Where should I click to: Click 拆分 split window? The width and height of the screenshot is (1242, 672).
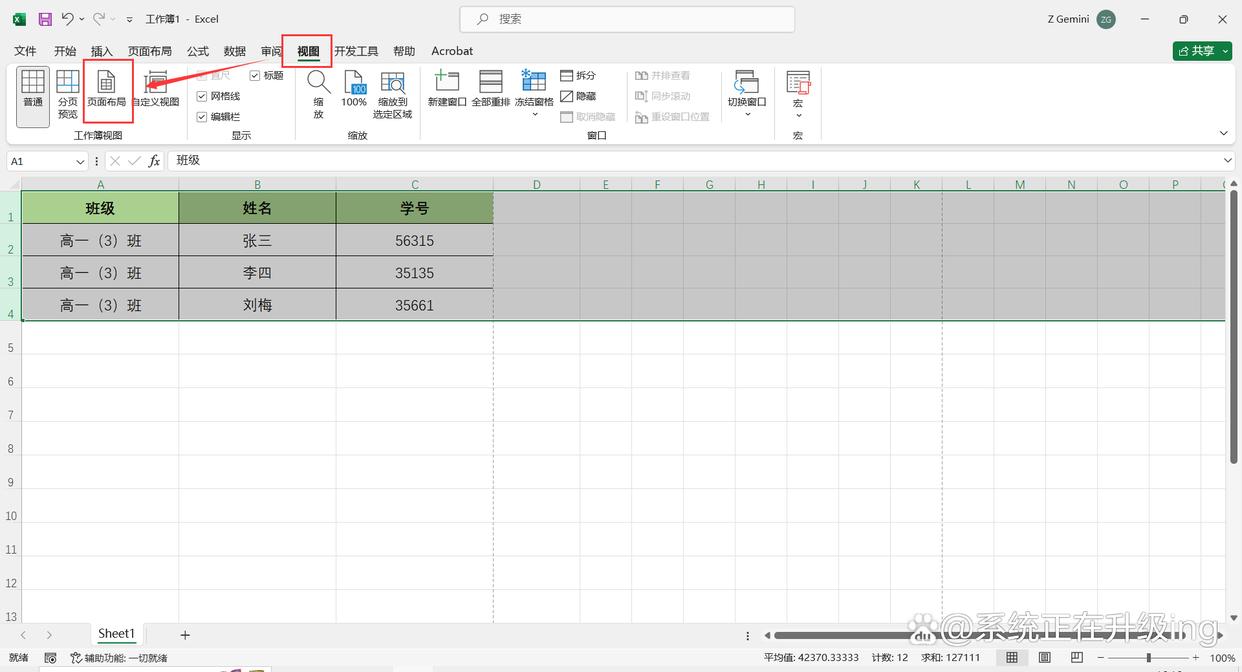click(578, 76)
